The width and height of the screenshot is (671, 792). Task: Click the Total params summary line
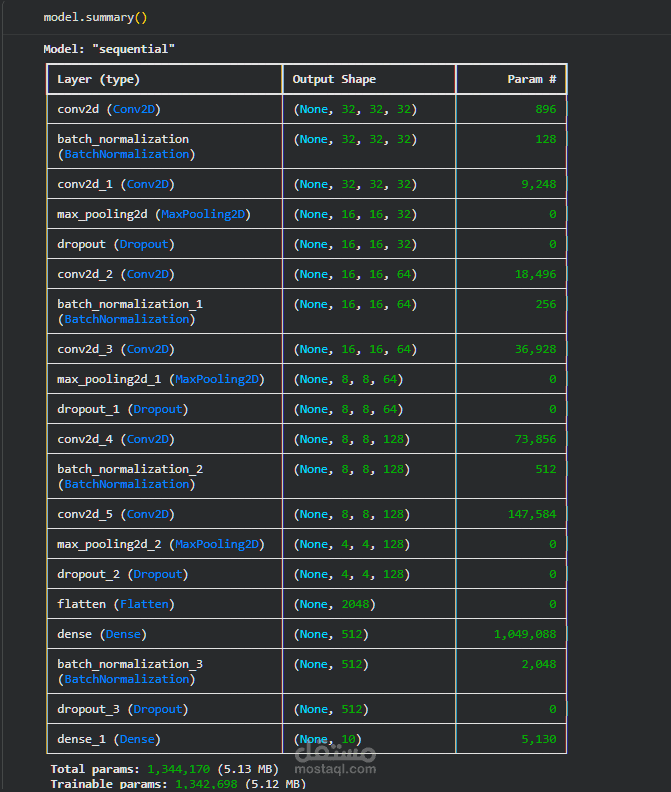165,769
